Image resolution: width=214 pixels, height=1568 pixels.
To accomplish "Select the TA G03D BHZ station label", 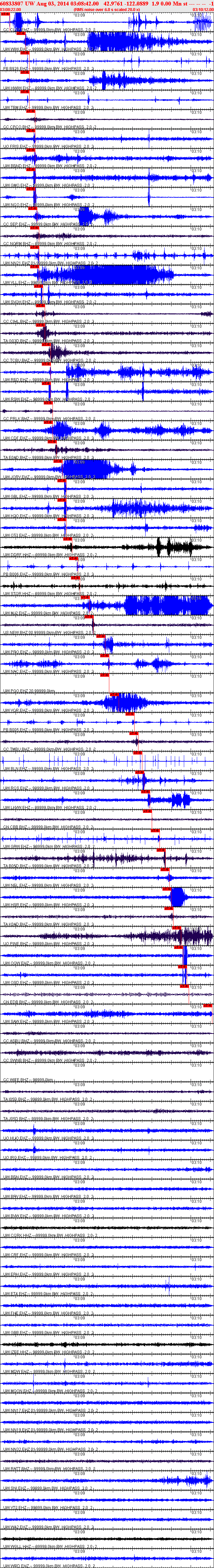I will click(x=49, y=342).
